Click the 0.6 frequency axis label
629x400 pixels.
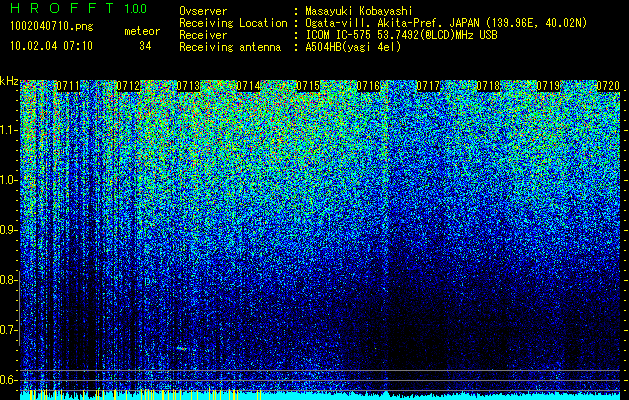8,380
